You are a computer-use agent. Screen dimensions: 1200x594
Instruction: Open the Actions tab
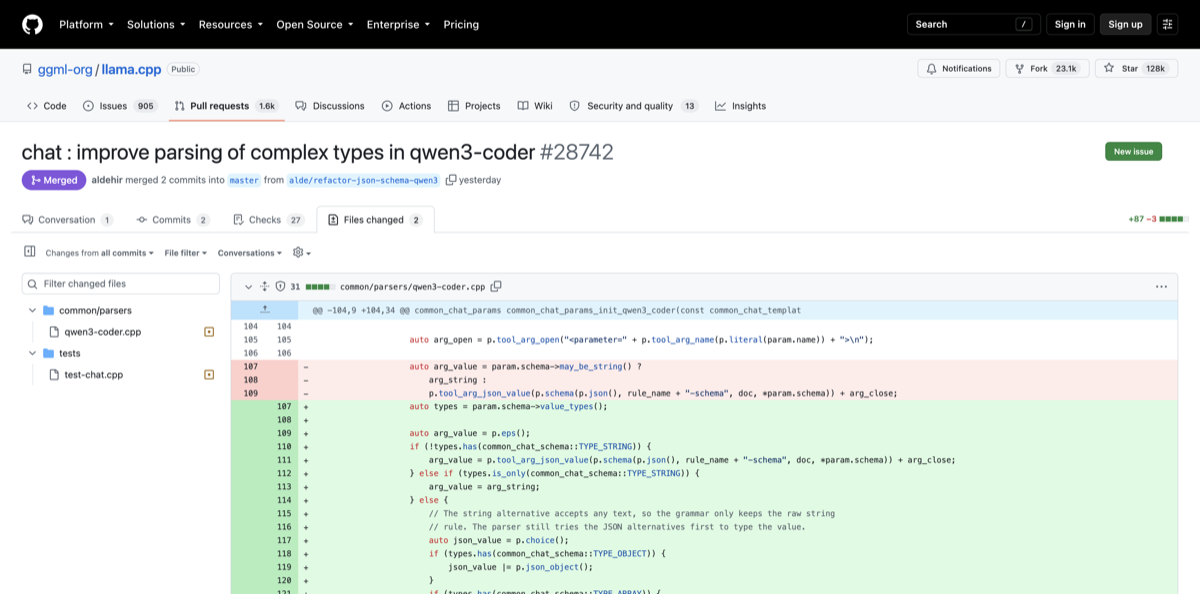(407, 106)
